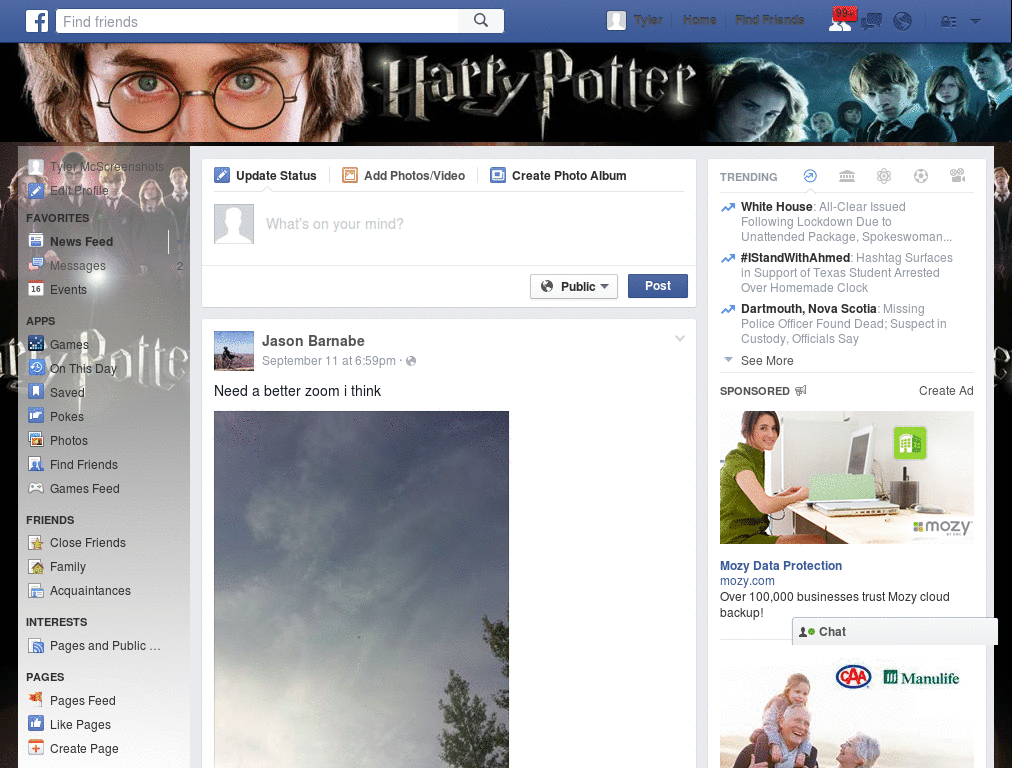Select the Science trending category atom icon
Screen dimensions: 1024x768
pyautogui.click(x=884, y=176)
